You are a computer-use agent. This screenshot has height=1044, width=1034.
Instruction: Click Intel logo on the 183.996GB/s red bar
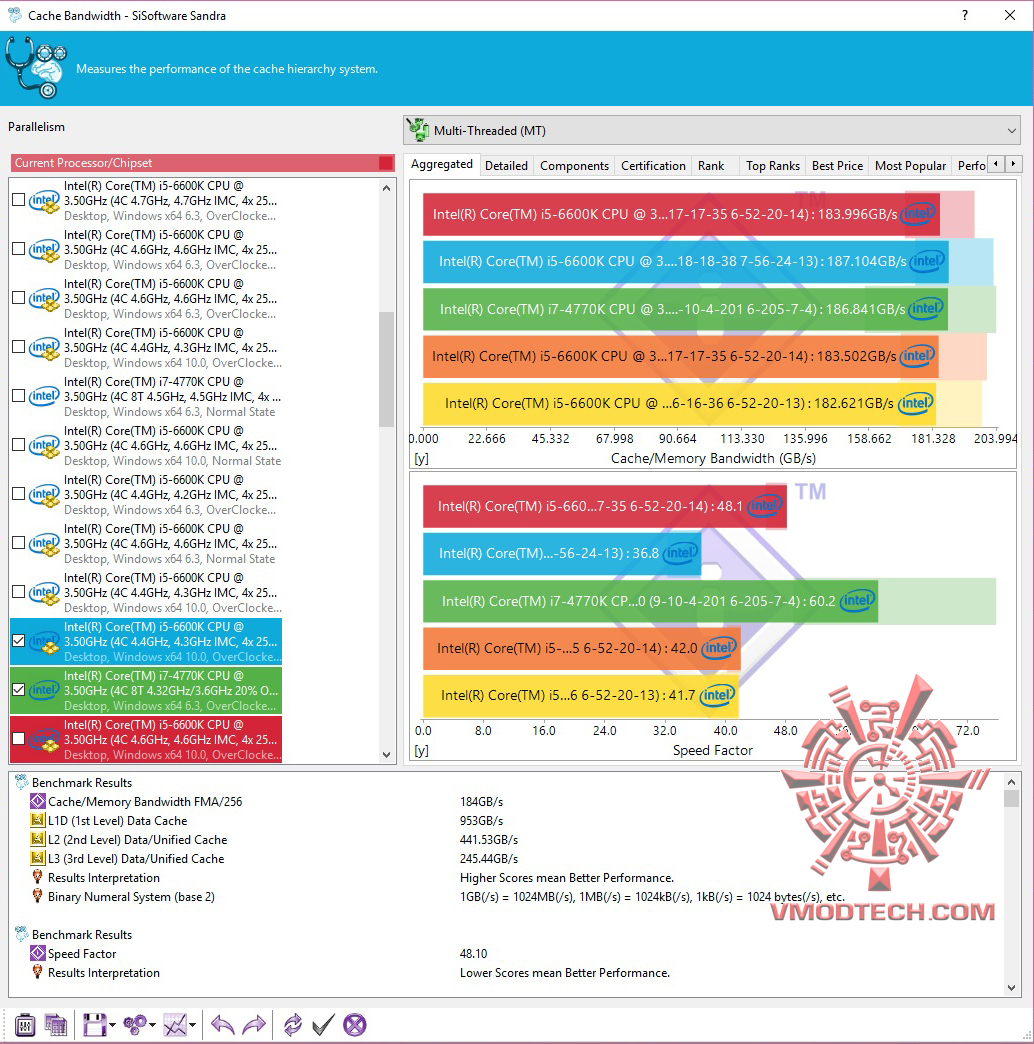point(918,214)
